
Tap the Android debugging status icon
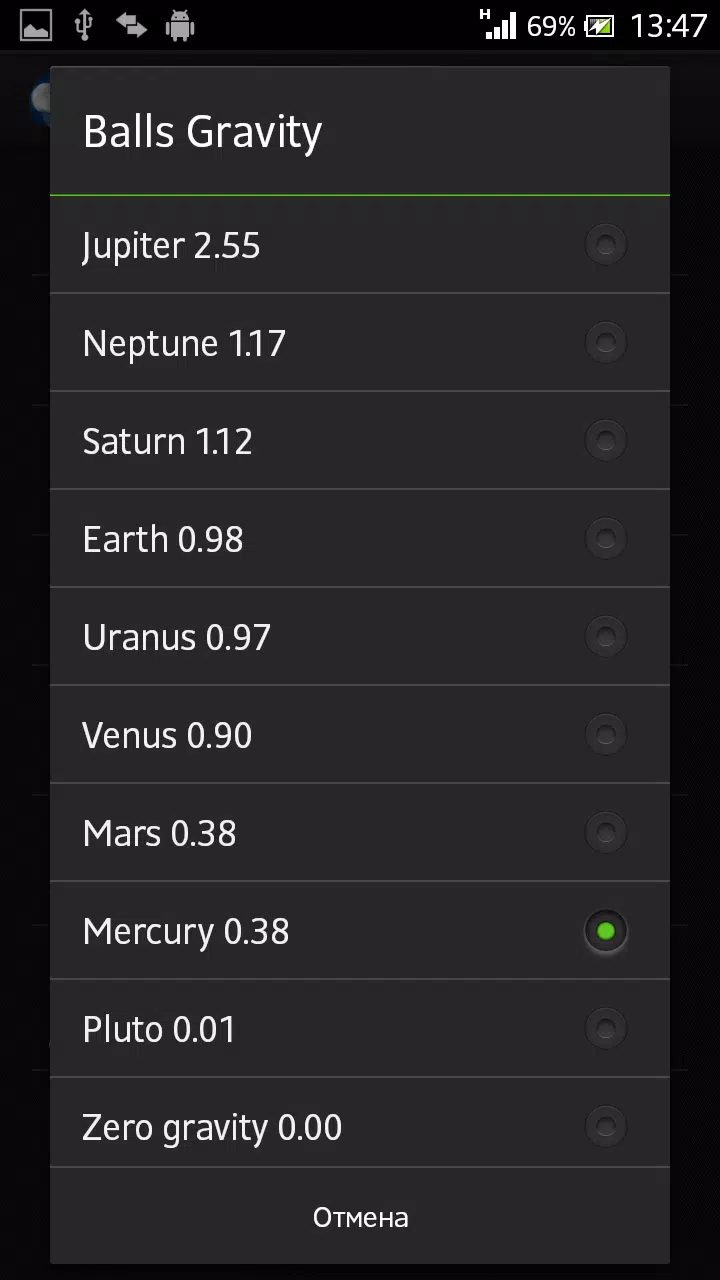pyautogui.click(x=180, y=26)
